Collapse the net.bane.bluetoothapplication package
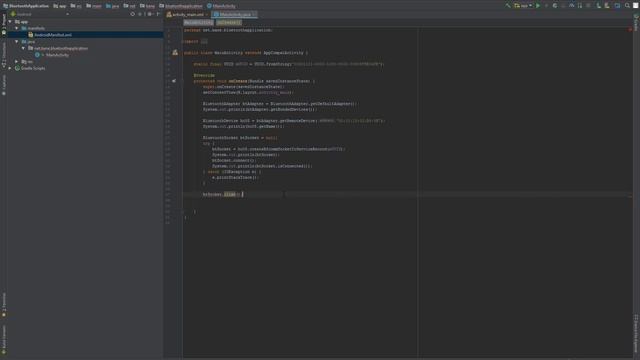640x360 pixels. 23,48
